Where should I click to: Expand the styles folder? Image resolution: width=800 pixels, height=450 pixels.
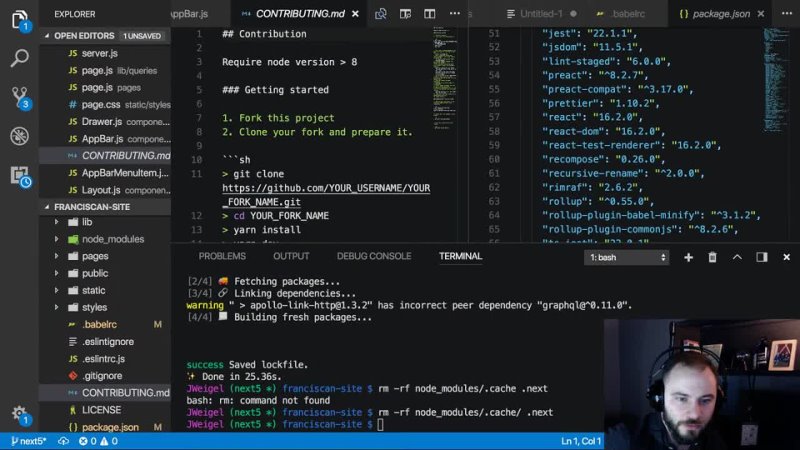(x=57, y=307)
